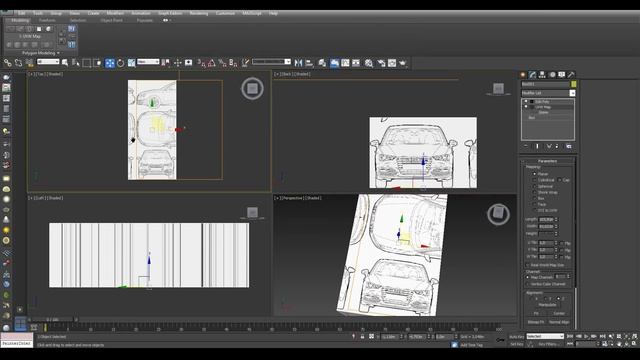Toggle Real-World Map Size checkbox
This screenshot has width=640, height=360.
(528, 265)
